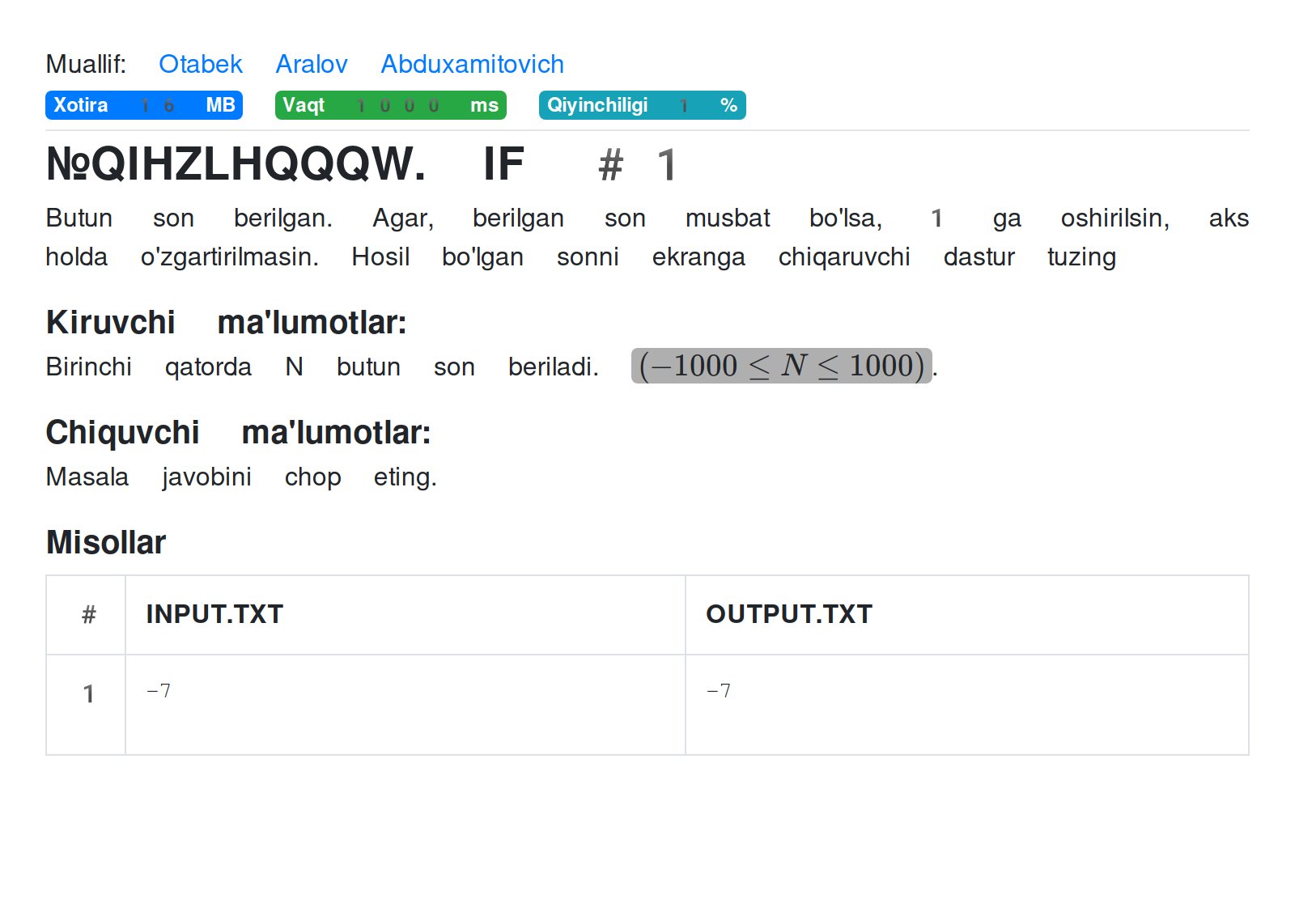Click the 'Masala javobini chop eting' text

point(240,477)
